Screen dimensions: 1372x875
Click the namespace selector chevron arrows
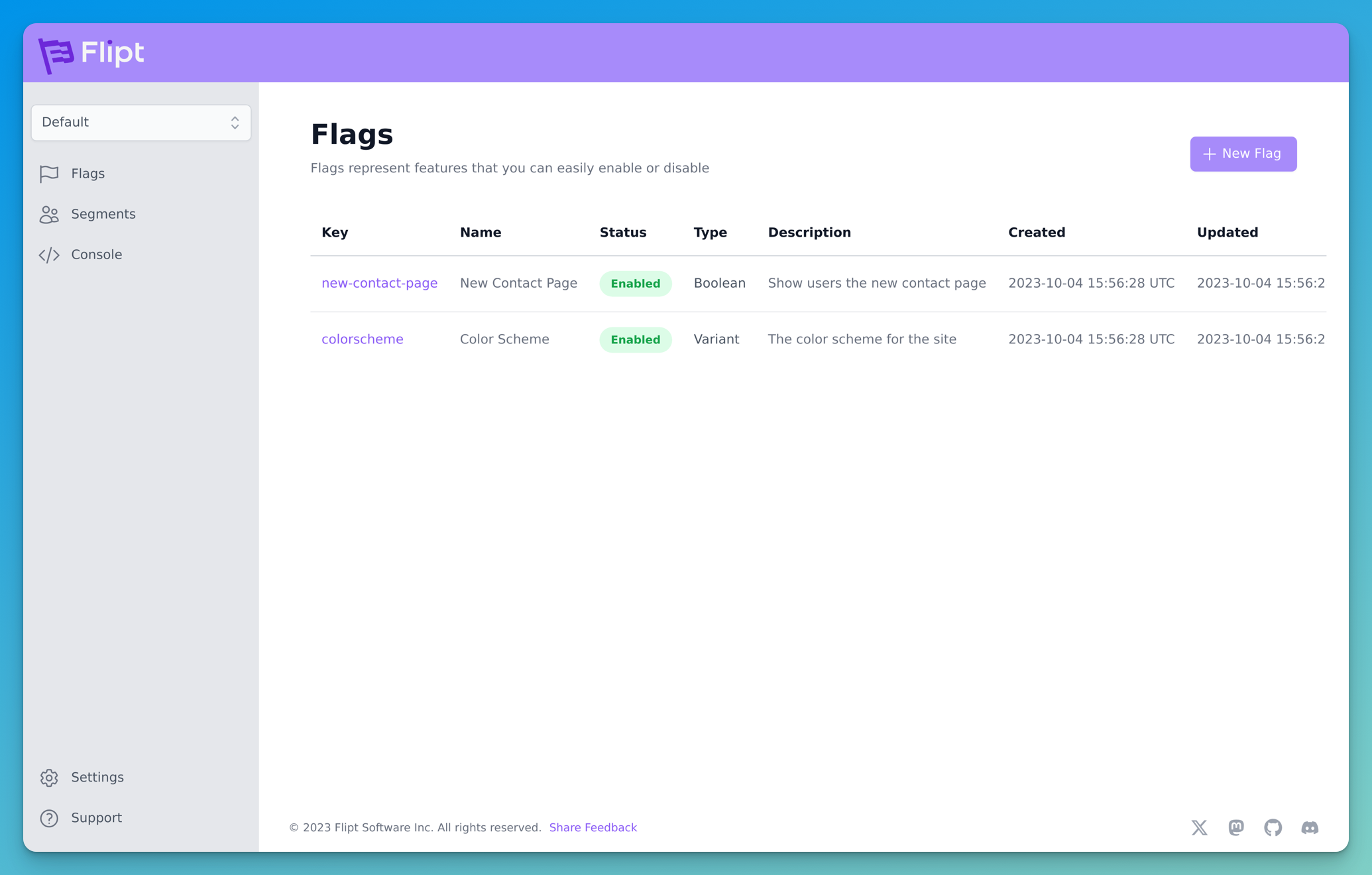click(x=235, y=123)
